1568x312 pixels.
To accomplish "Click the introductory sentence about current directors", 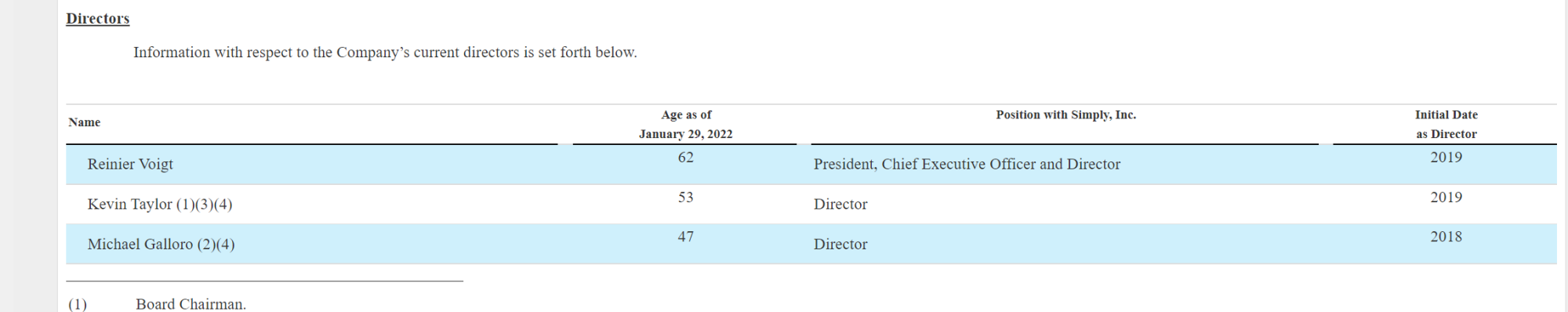I will [385, 53].
